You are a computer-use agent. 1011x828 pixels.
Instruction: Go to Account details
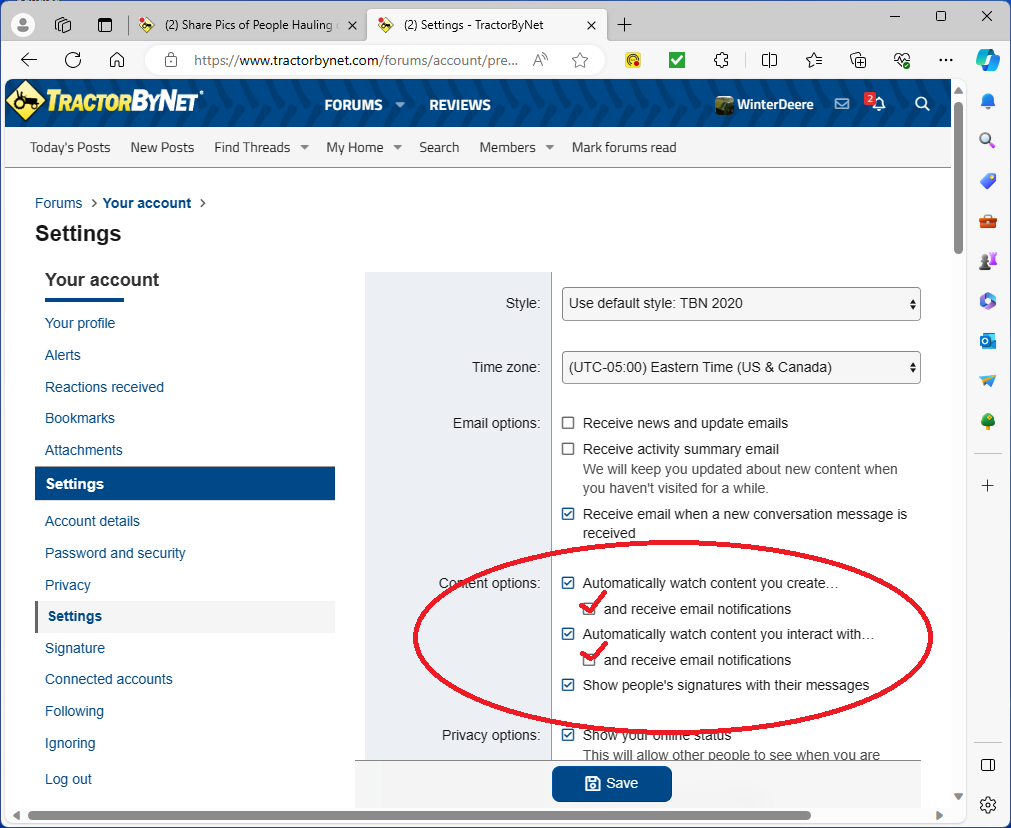(92, 521)
